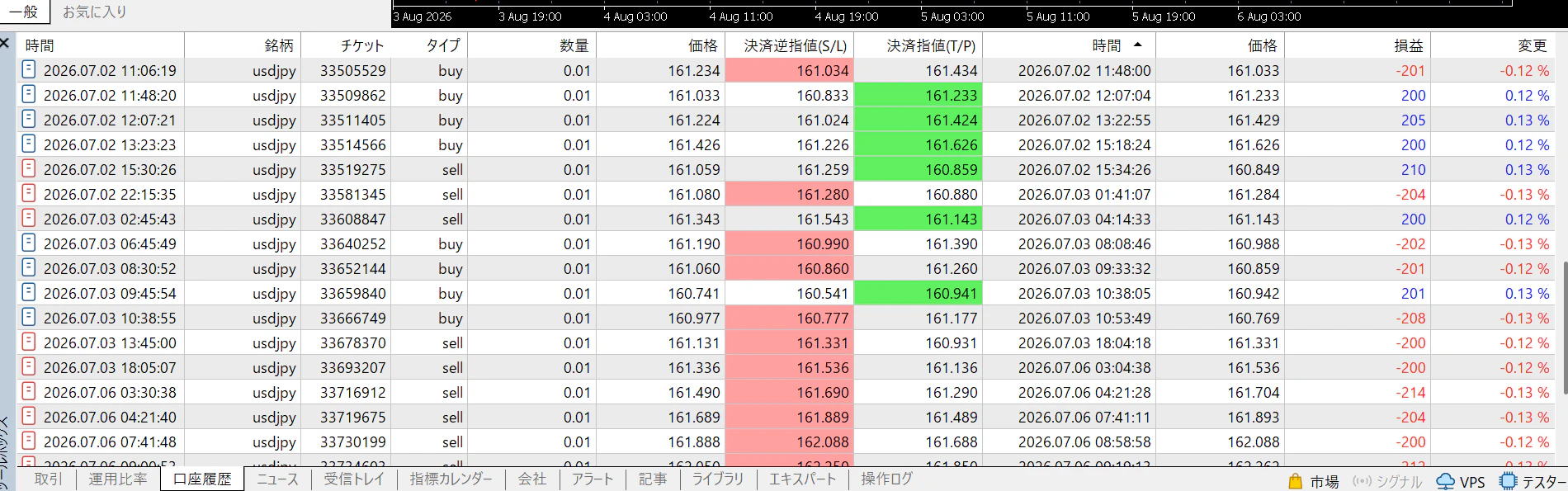Open the テスター tester icon
Screen dimensions: 1568x491
pos(1509,481)
